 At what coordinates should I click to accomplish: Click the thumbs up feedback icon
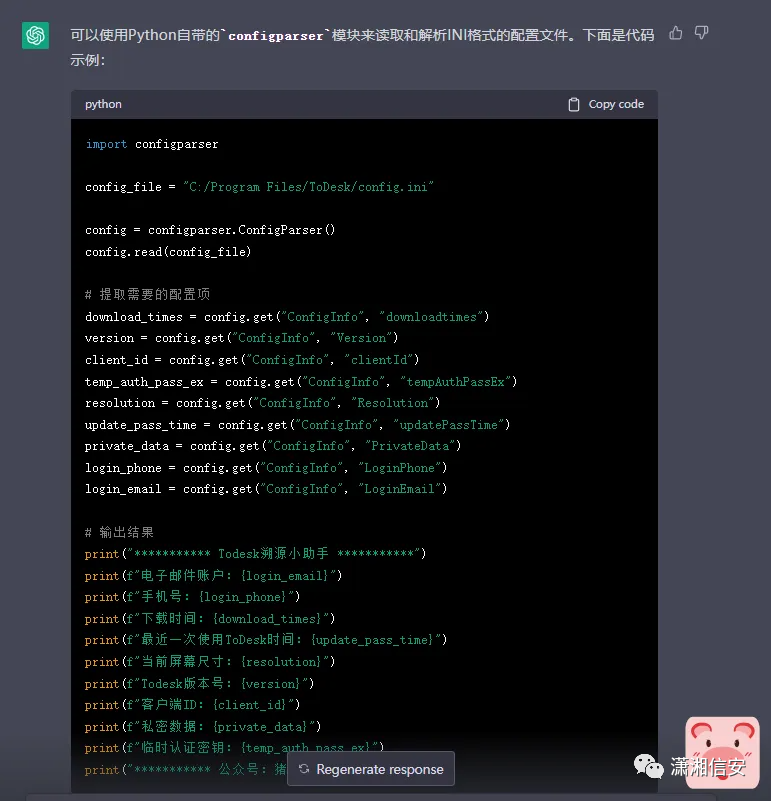coord(675,33)
